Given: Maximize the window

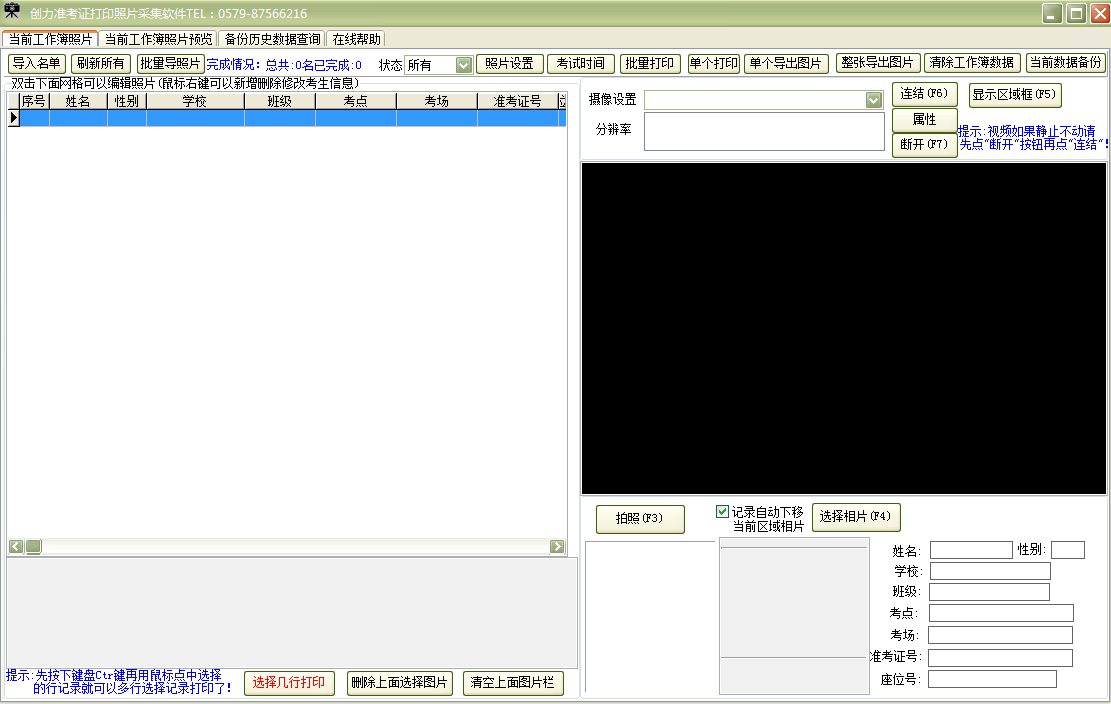Looking at the screenshot, I should pyautogui.click(x=1076, y=13).
